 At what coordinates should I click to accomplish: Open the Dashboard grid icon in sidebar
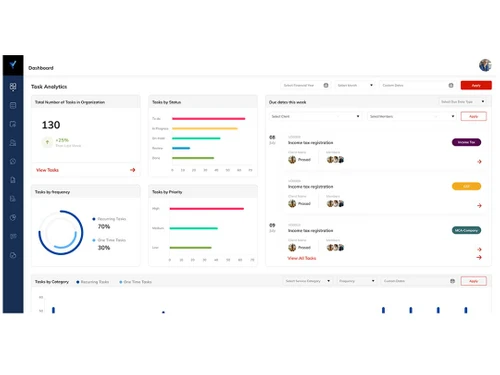click(13, 87)
